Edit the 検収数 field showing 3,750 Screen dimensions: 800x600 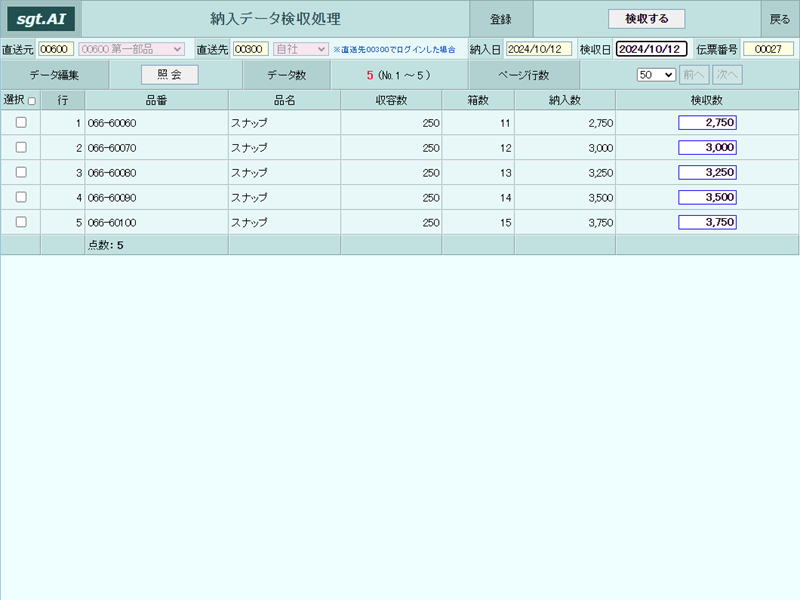(x=707, y=222)
